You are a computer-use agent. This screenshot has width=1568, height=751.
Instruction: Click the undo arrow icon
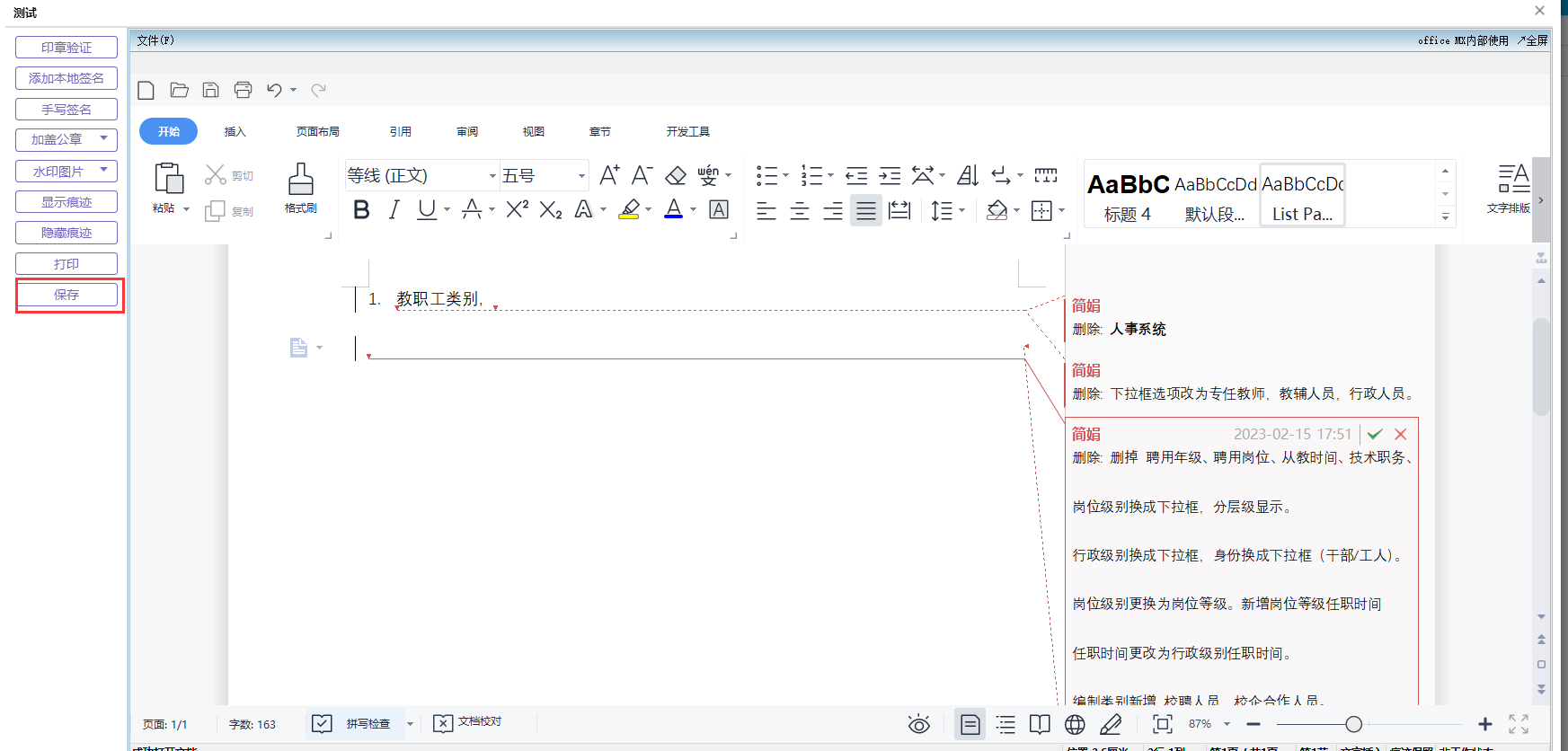[x=274, y=90]
